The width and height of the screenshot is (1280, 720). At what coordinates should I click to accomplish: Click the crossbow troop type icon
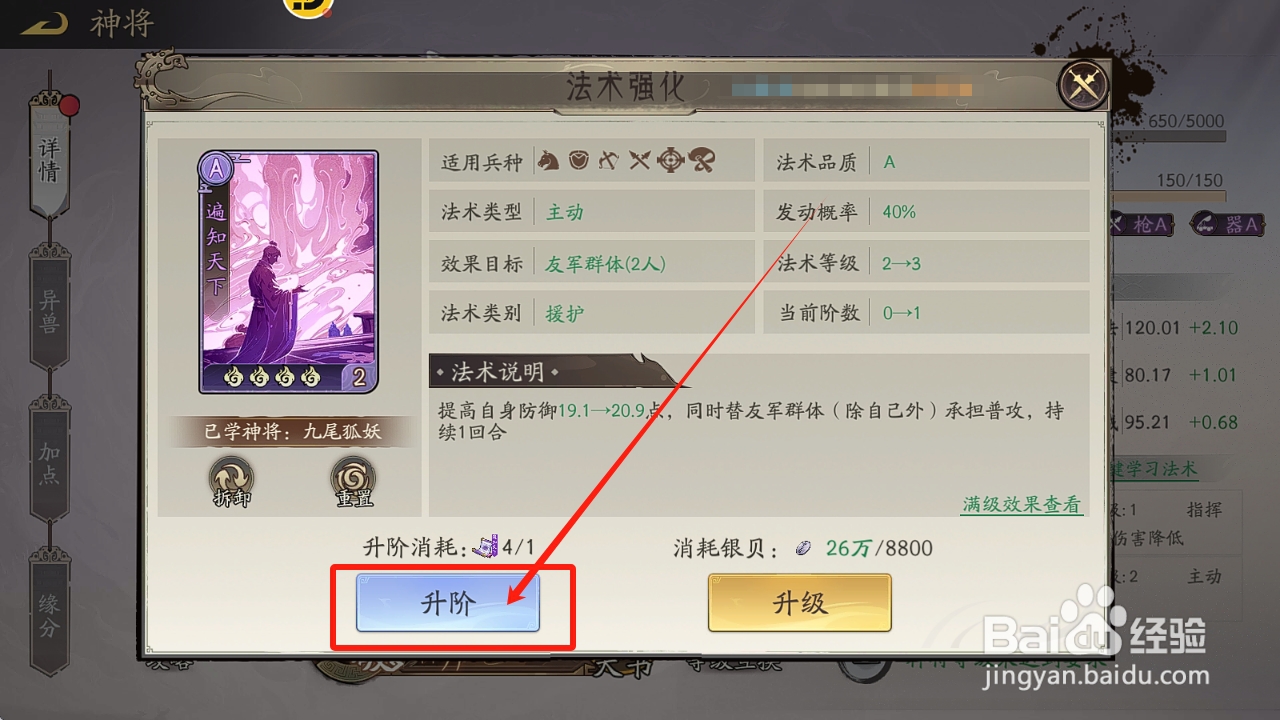point(609,161)
